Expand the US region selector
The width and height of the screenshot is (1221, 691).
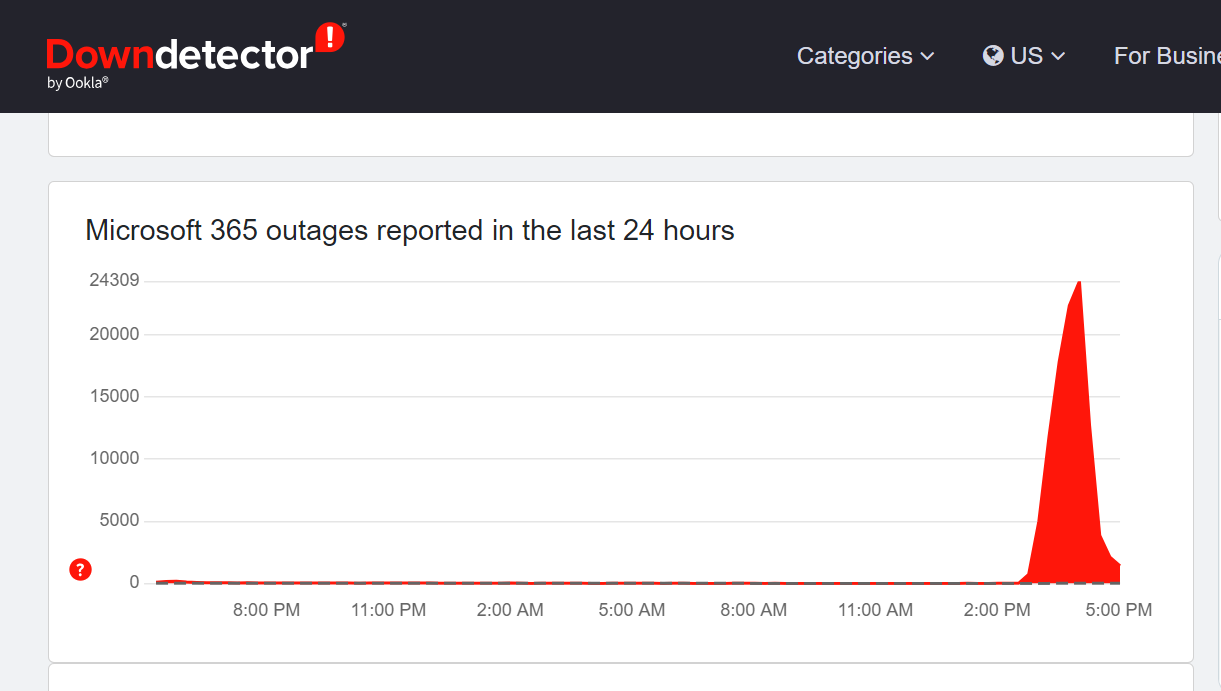coord(1024,56)
